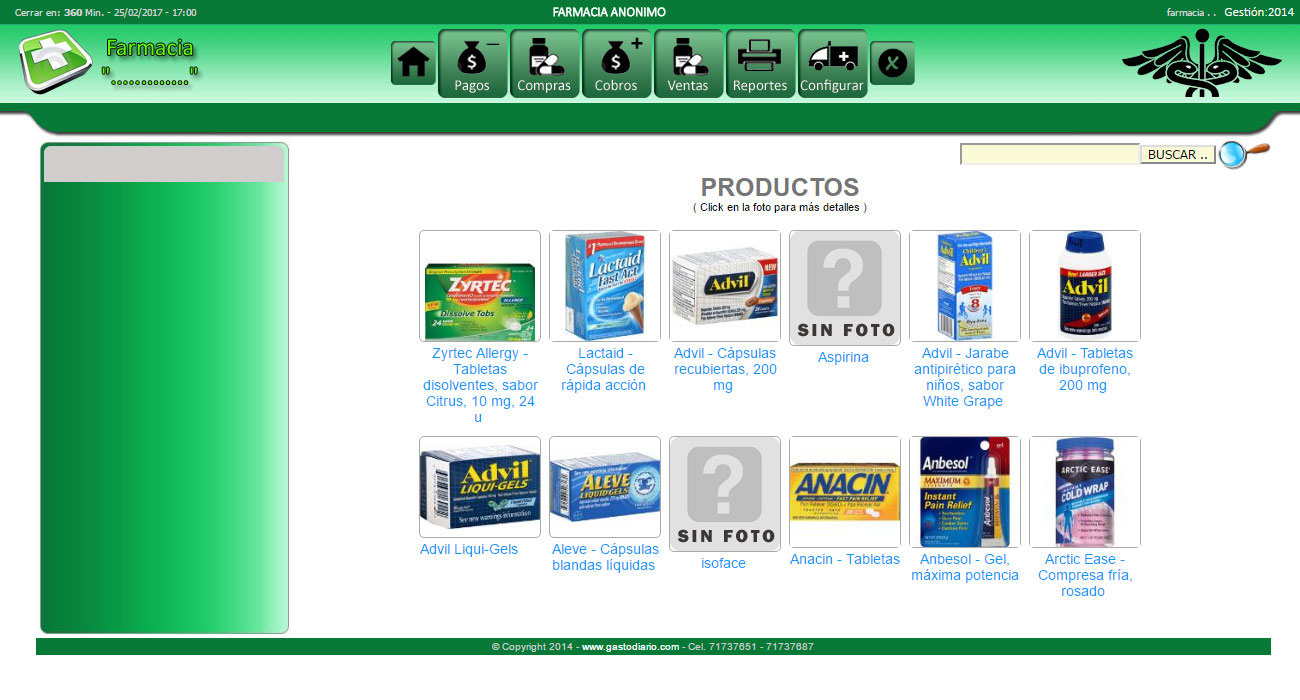Open the Anacin product photo
This screenshot has height=700, width=1300.
coord(845,492)
